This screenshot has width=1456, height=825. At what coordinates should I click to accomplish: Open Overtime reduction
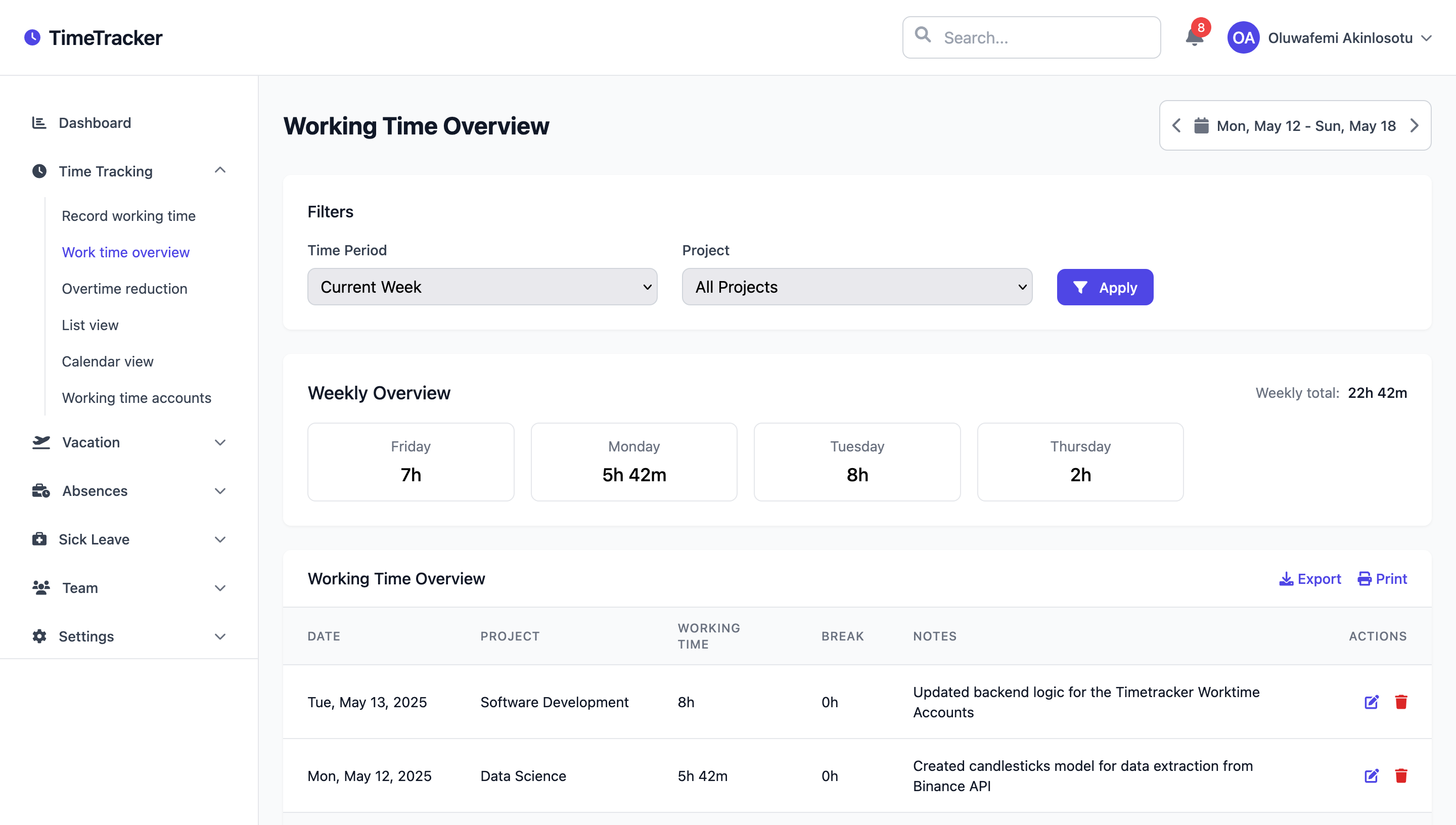coord(125,289)
